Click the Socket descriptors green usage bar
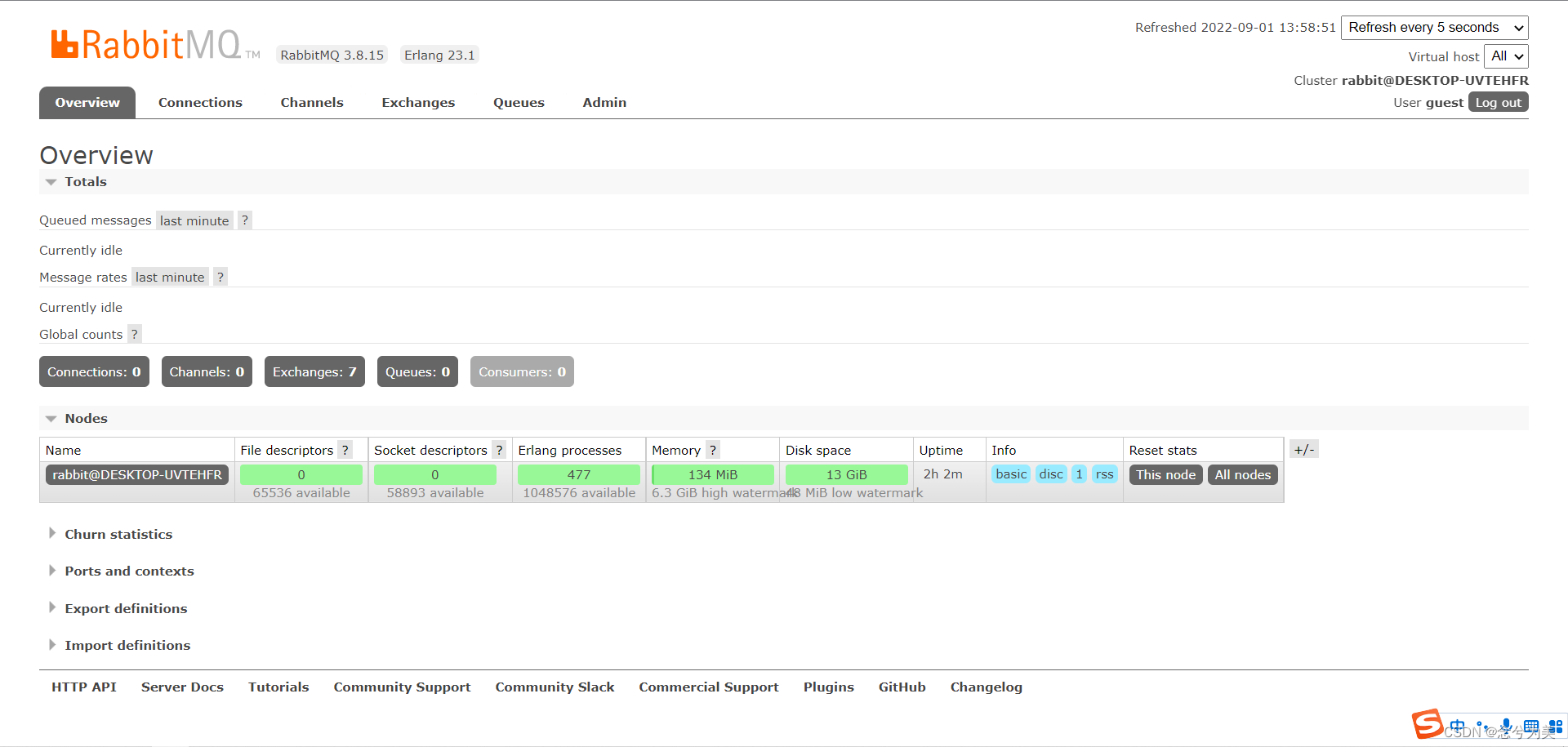 coord(435,474)
